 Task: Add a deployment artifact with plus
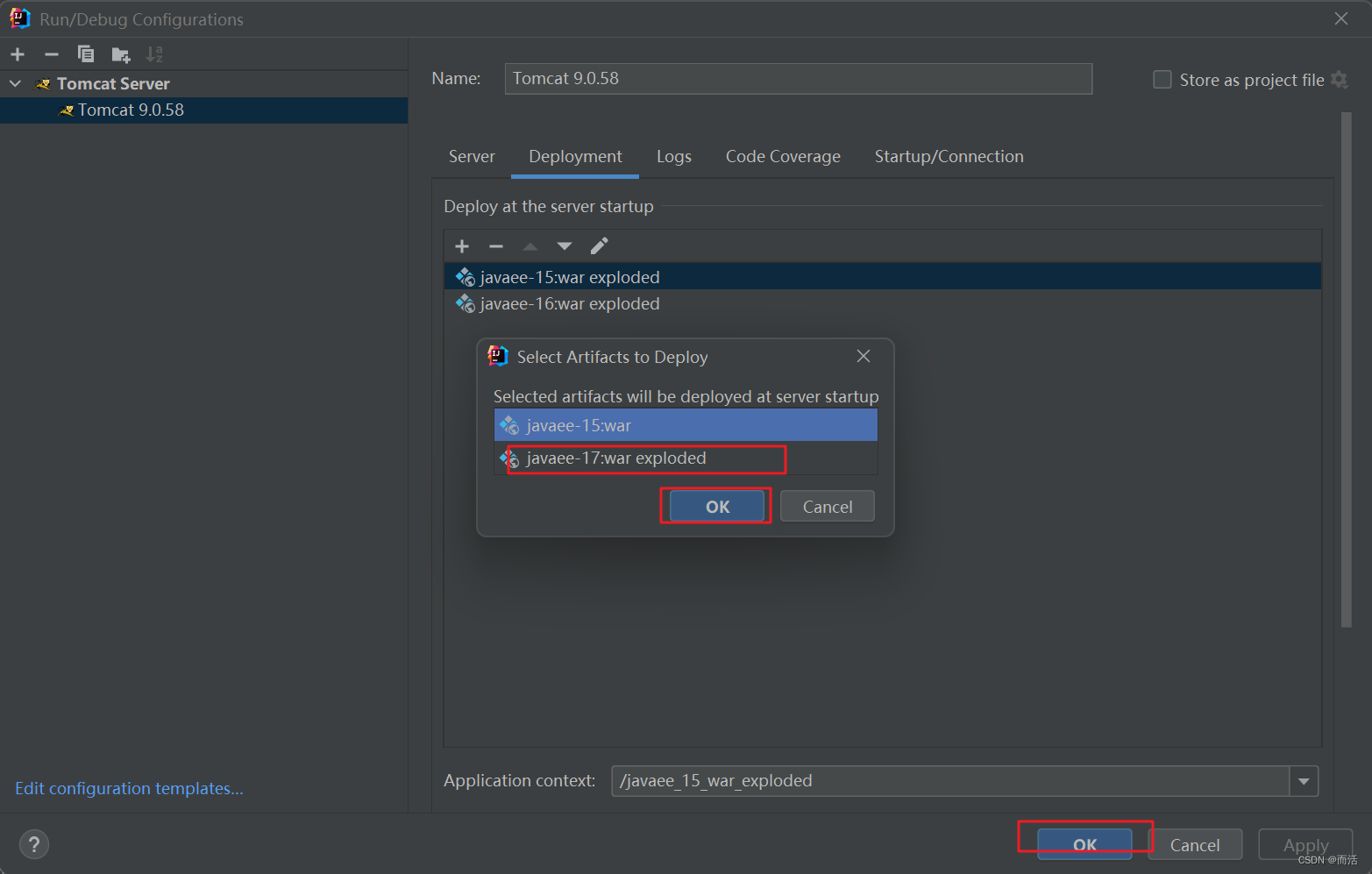tap(462, 246)
